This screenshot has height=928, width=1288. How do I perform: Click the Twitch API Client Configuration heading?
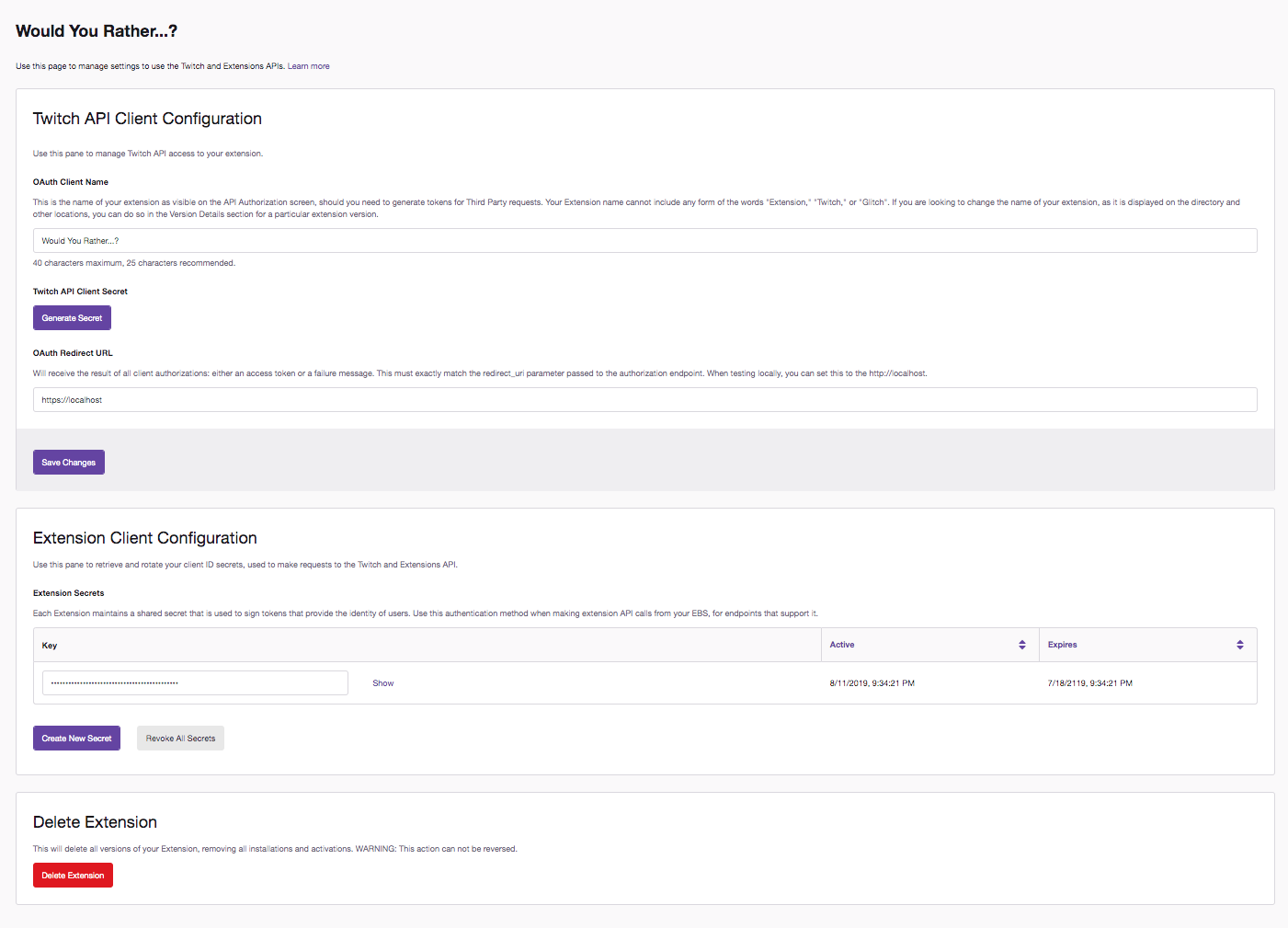(147, 119)
